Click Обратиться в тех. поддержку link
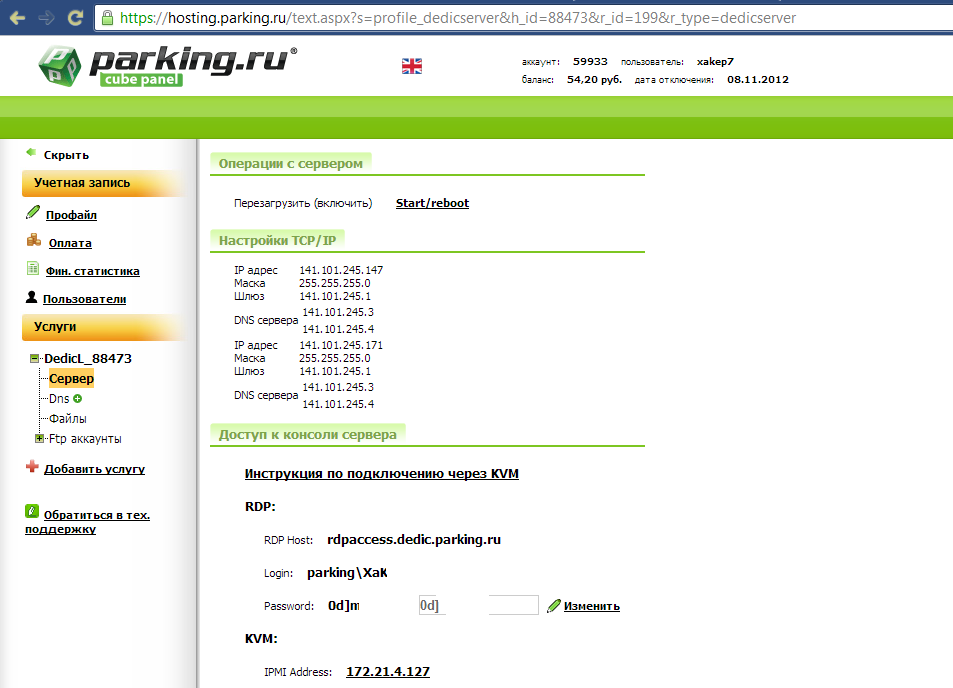953x688 pixels. tap(88, 522)
